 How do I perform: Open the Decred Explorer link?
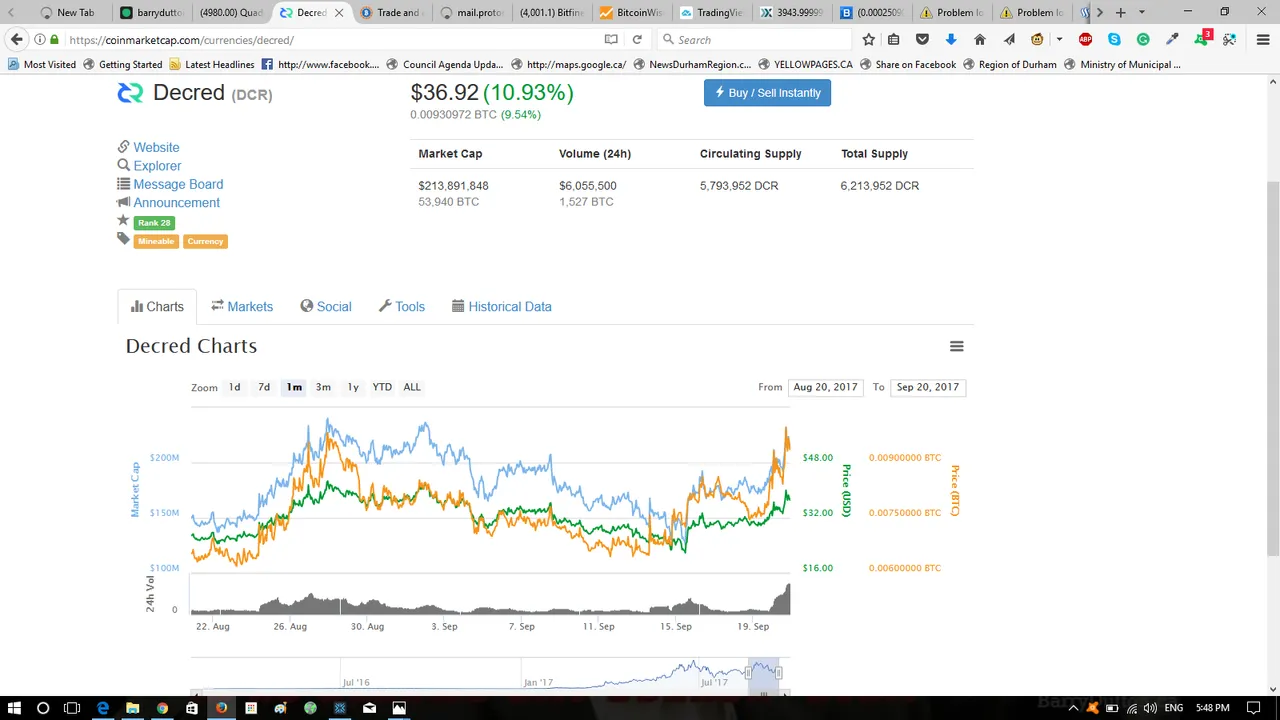point(157,166)
